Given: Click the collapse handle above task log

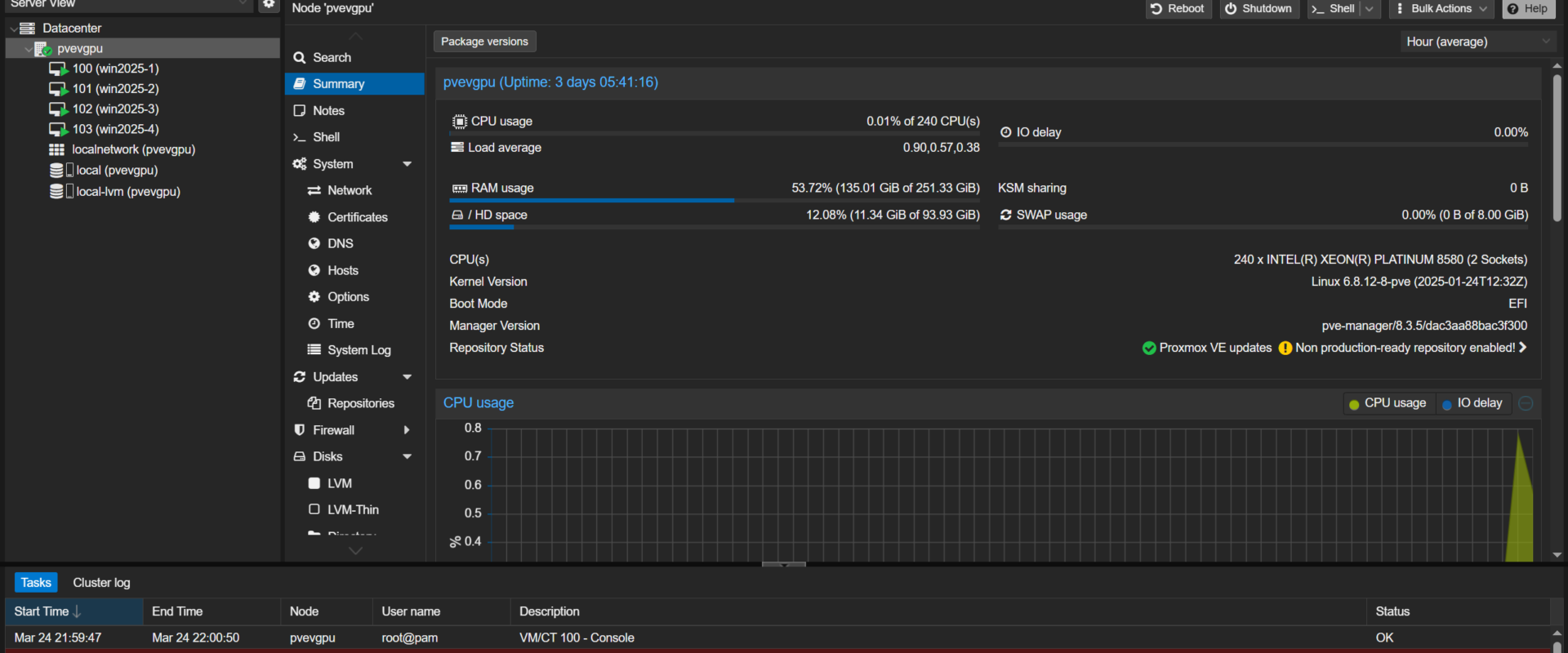Looking at the screenshot, I should [x=784, y=564].
